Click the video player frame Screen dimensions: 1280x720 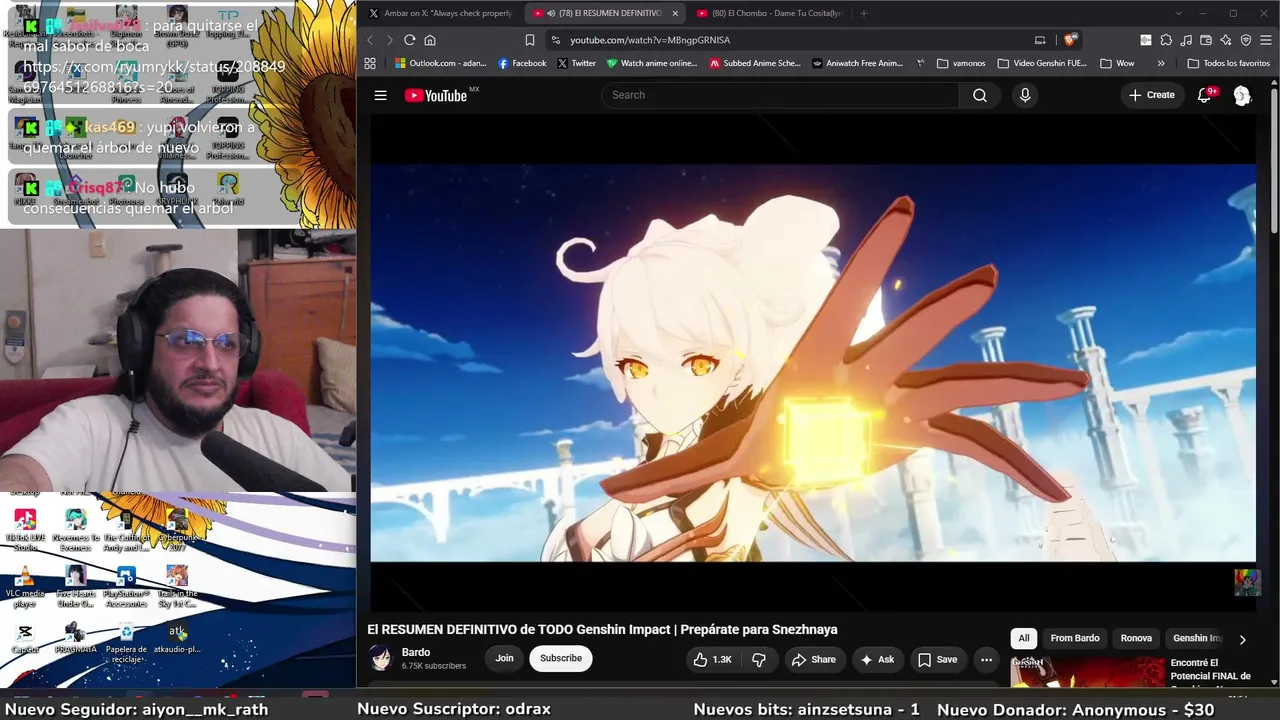[813, 362]
